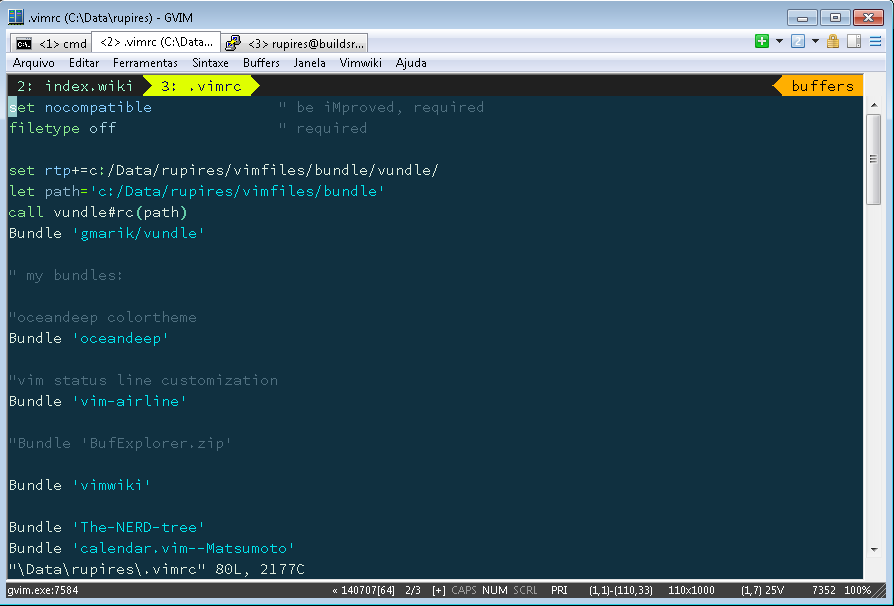Click the active console number icon
This screenshot has height=606, width=894.
797,41
